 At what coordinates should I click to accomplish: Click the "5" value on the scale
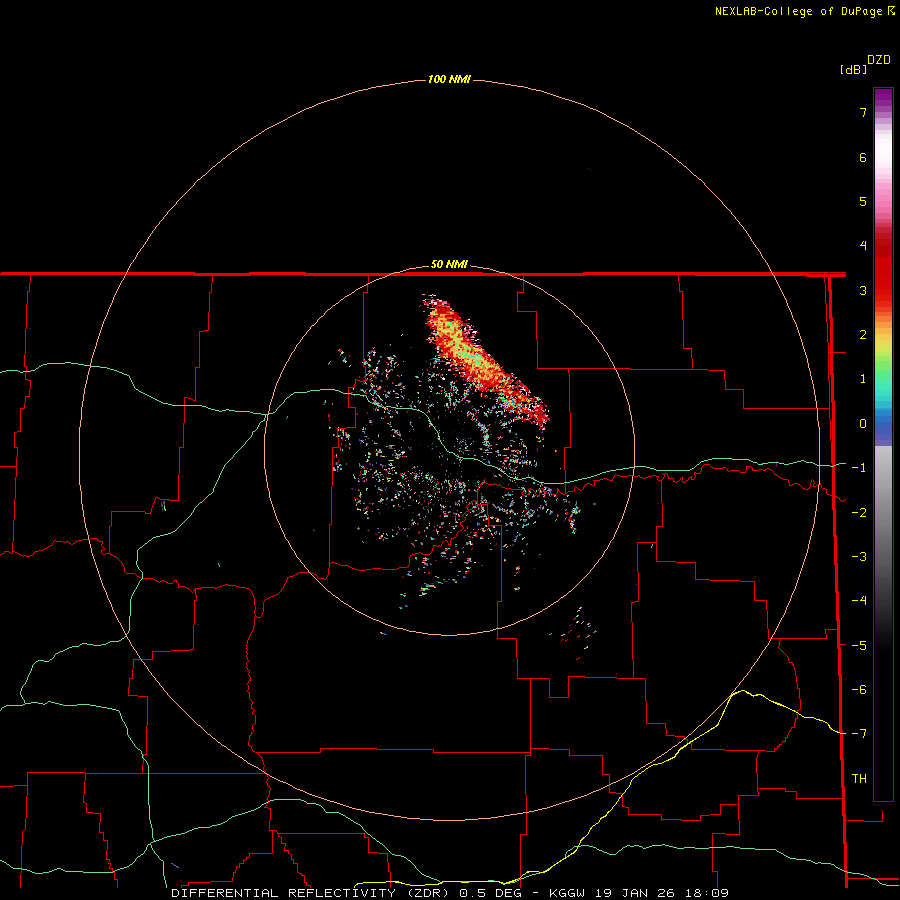pyautogui.click(x=863, y=201)
